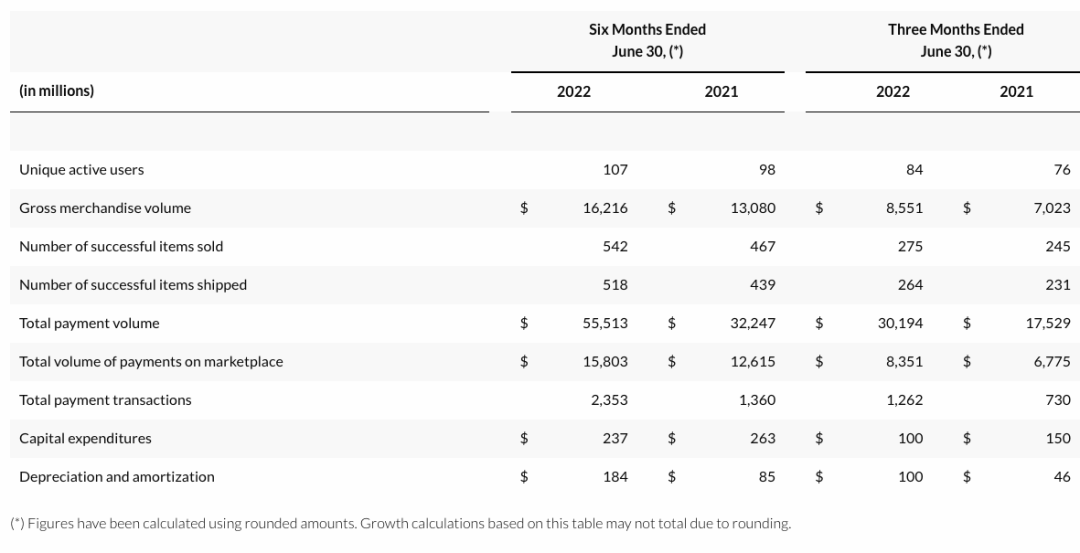Select the '(in millions)' header label
The height and width of the screenshot is (553, 1080).
pos(56,91)
